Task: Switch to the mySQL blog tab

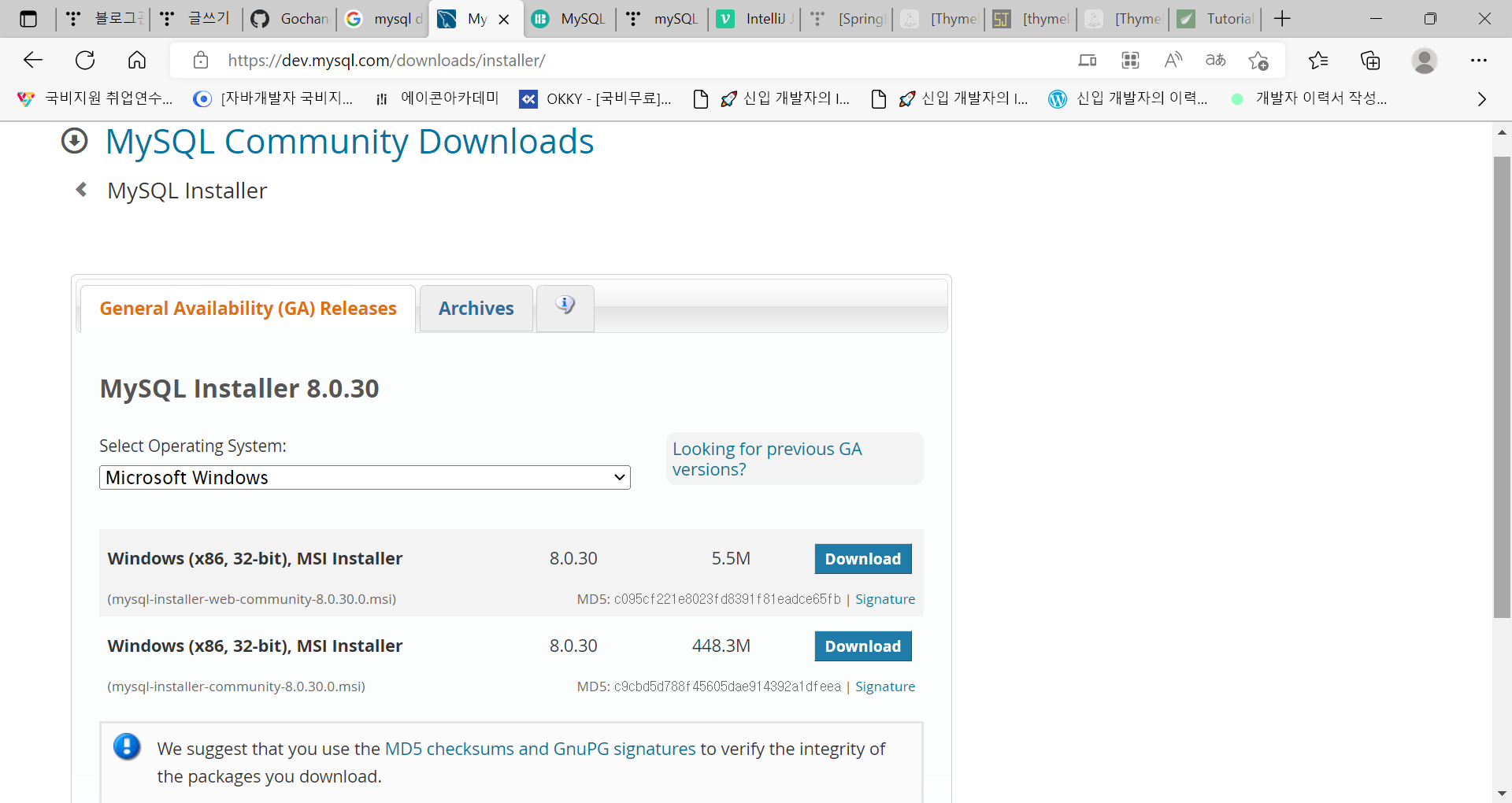Action: (662, 19)
